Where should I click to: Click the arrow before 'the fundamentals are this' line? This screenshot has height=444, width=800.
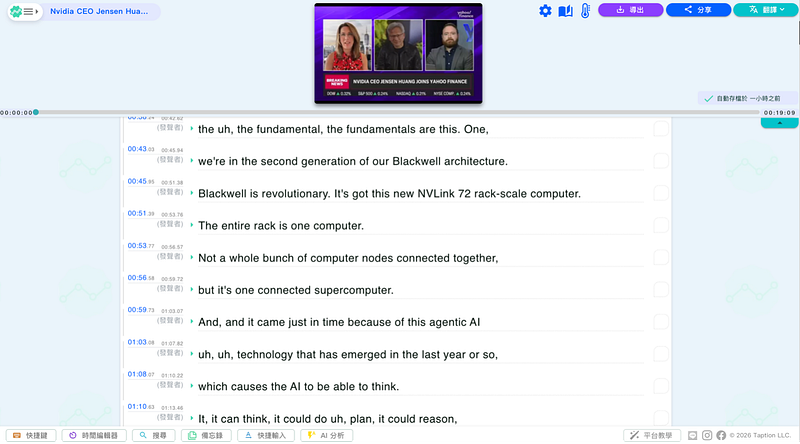(x=192, y=129)
